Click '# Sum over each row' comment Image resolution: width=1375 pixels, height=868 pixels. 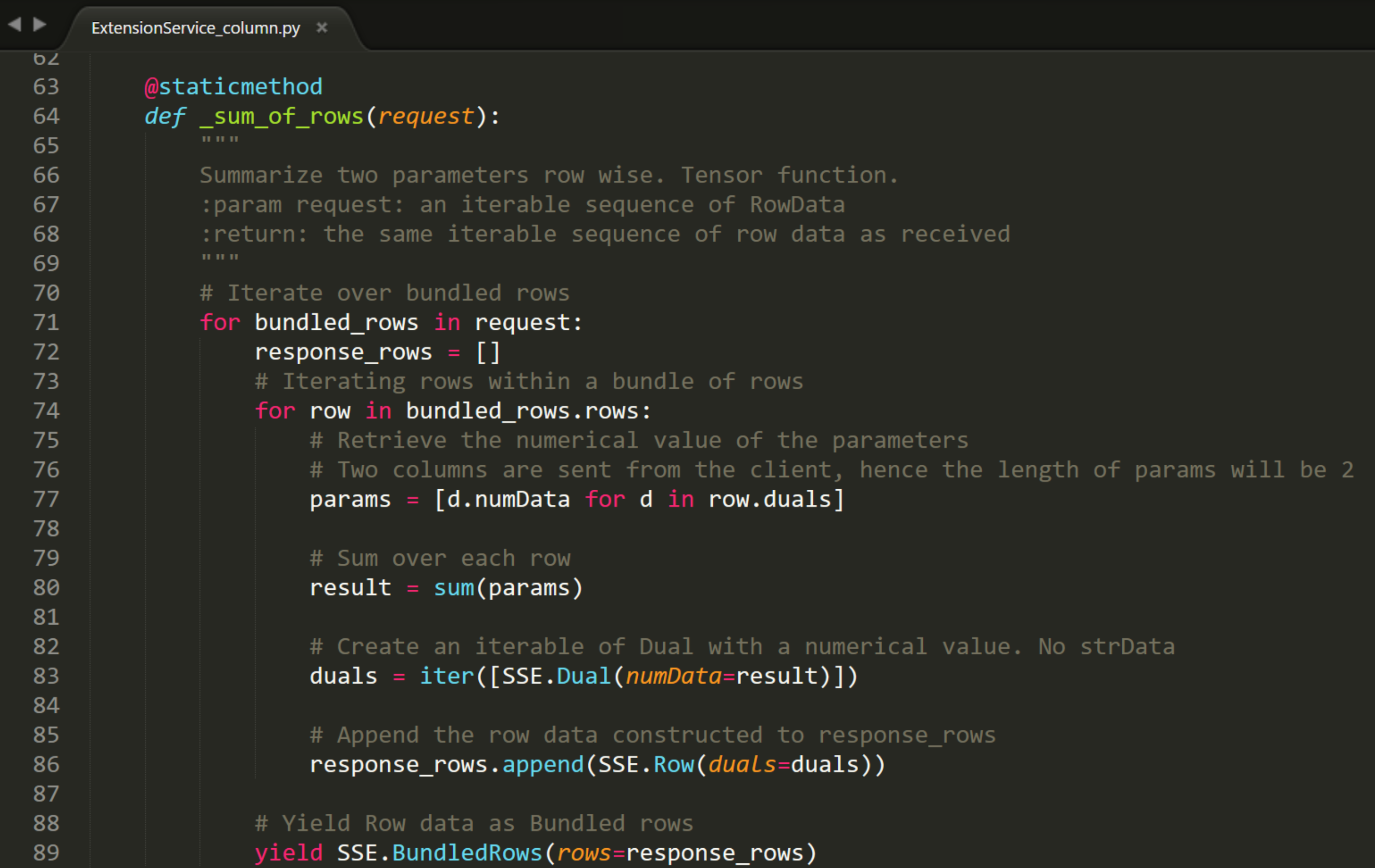pyautogui.click(x=440, y=559)
